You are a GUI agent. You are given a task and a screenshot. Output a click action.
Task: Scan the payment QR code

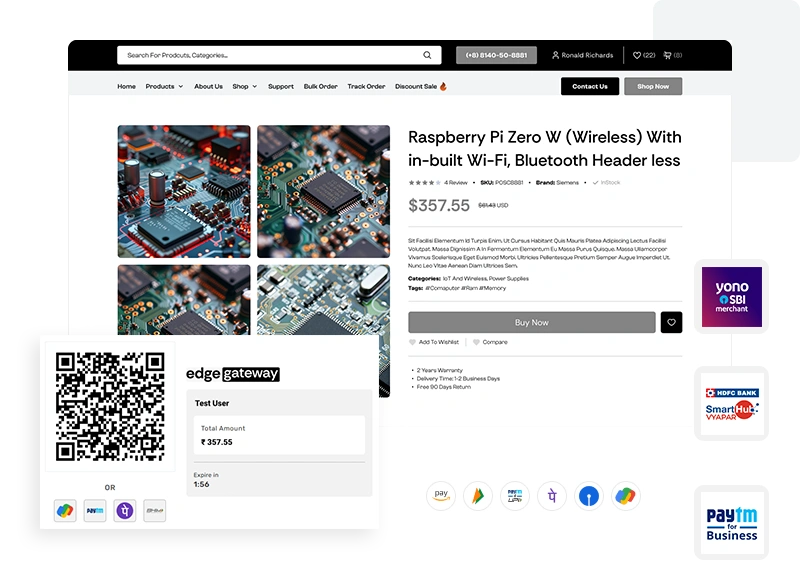click(x=110, y=406)
